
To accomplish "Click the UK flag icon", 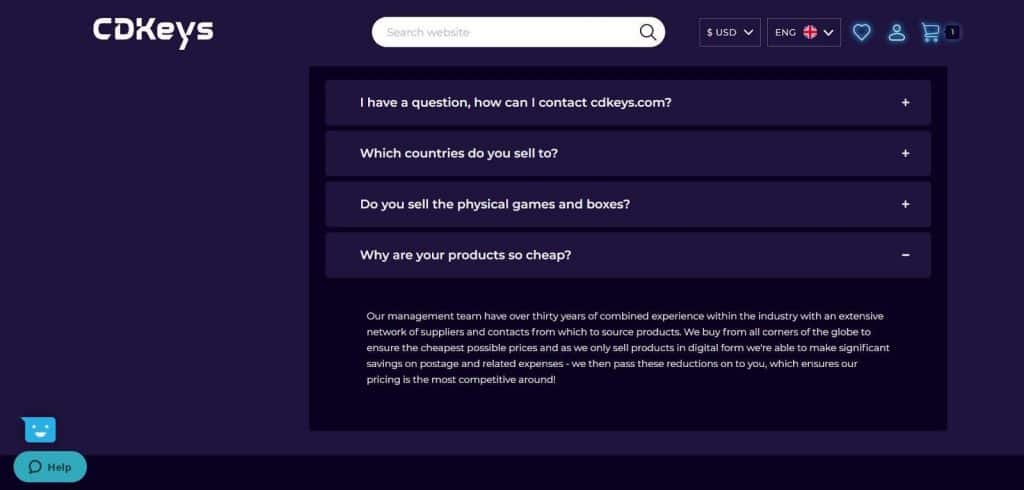I will pyautogui.click(x=810, y=32).
